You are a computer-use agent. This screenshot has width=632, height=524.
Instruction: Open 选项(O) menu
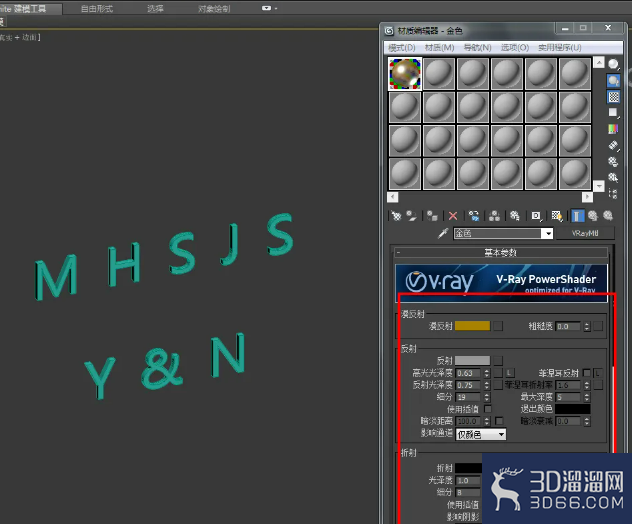pos(515,48)
